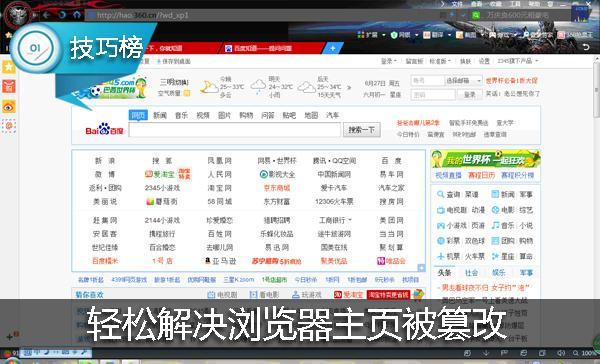Image resolution: width=600 pixels, height=364 pixels.
Task: Expand the 2345旗下产品 dropdown
Action: [x=517, y=61]
